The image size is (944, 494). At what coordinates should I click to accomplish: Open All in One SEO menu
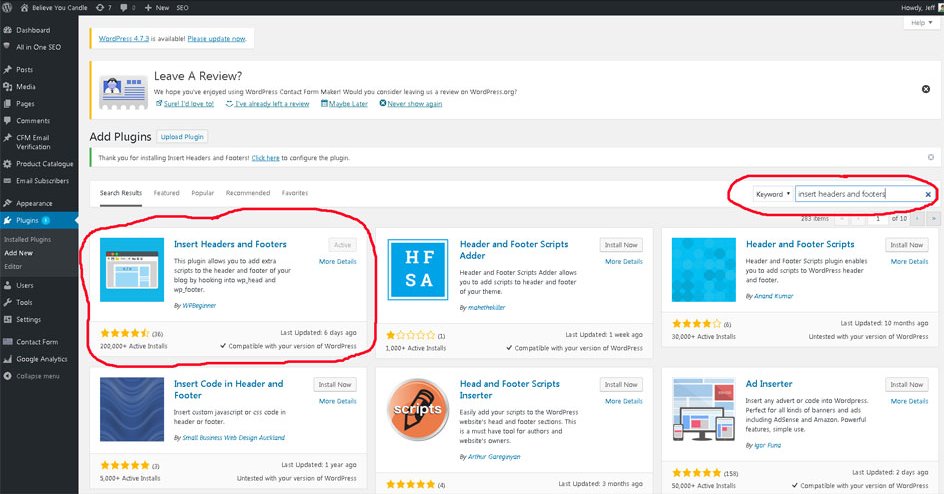(x=39, y=47)
